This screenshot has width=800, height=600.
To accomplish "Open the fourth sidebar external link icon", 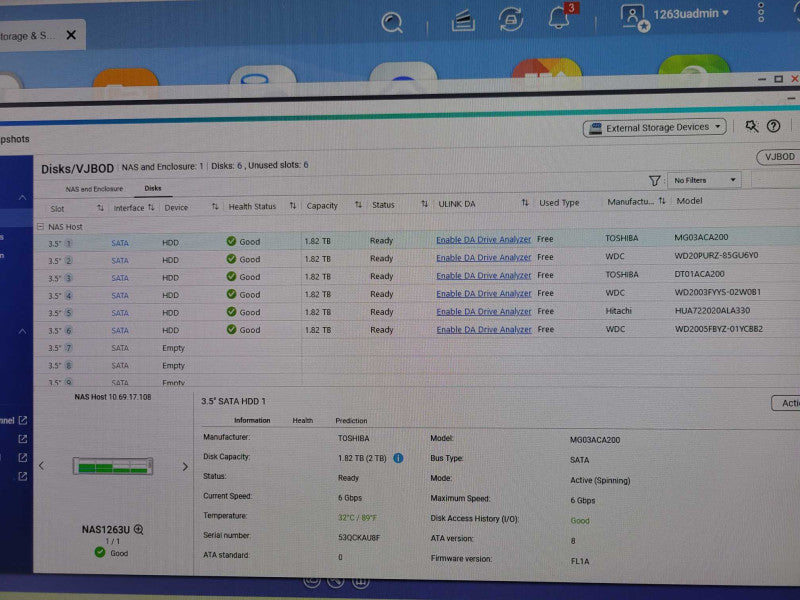I will pos(23,477).
